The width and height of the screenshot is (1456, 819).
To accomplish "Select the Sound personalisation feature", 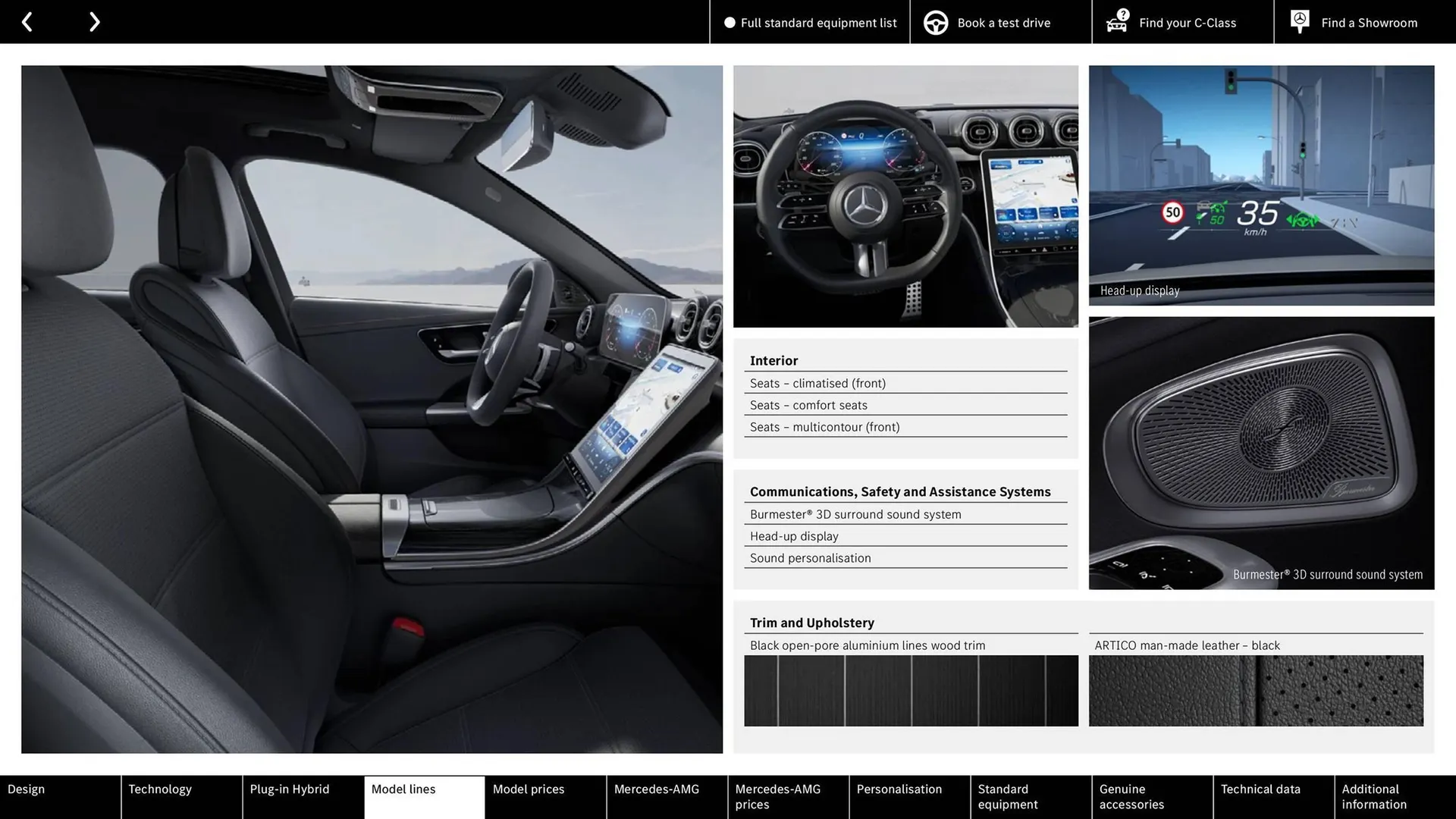I will [x=810, y=558].
